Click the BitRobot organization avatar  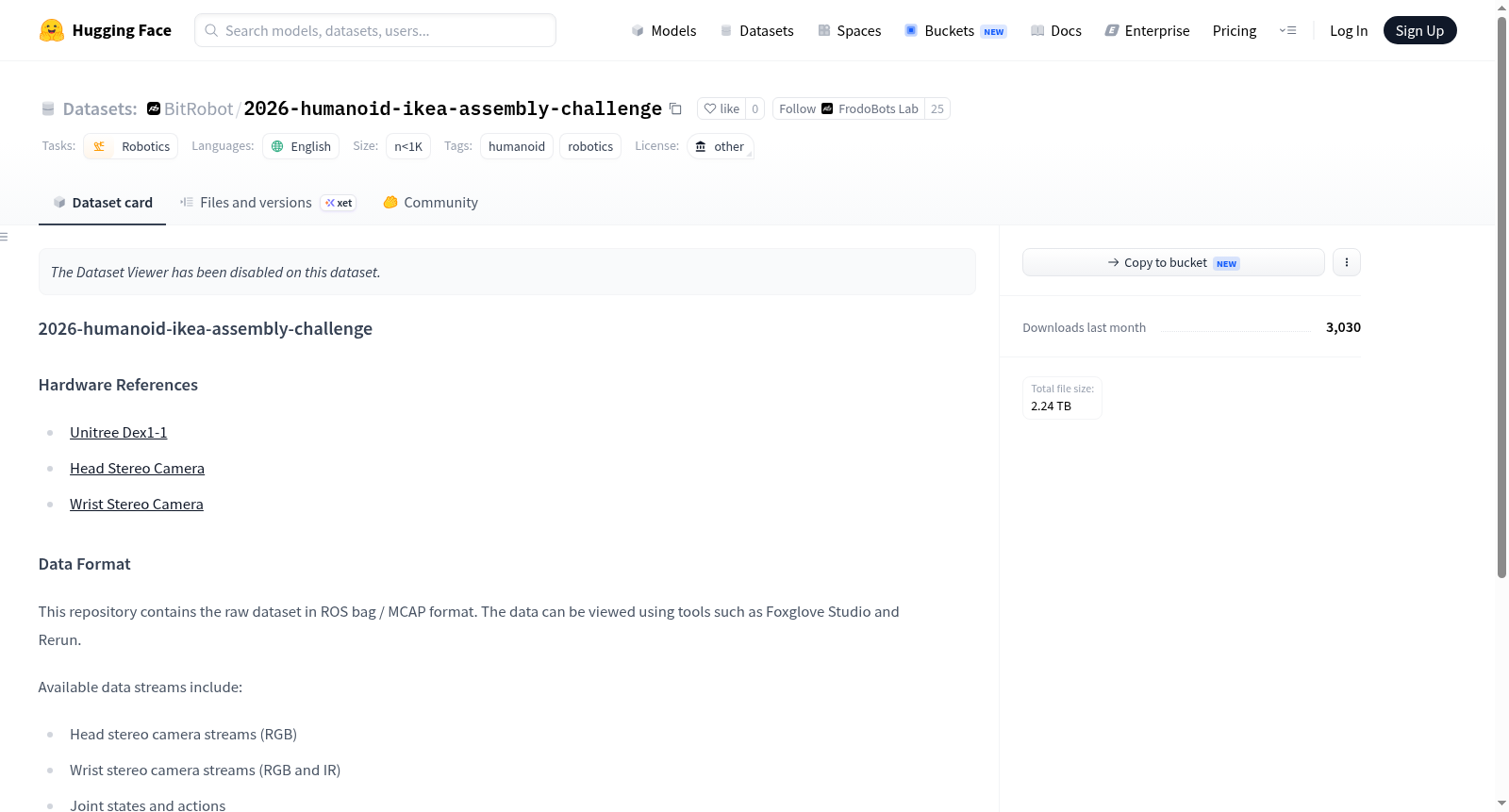tap(154, 108)
